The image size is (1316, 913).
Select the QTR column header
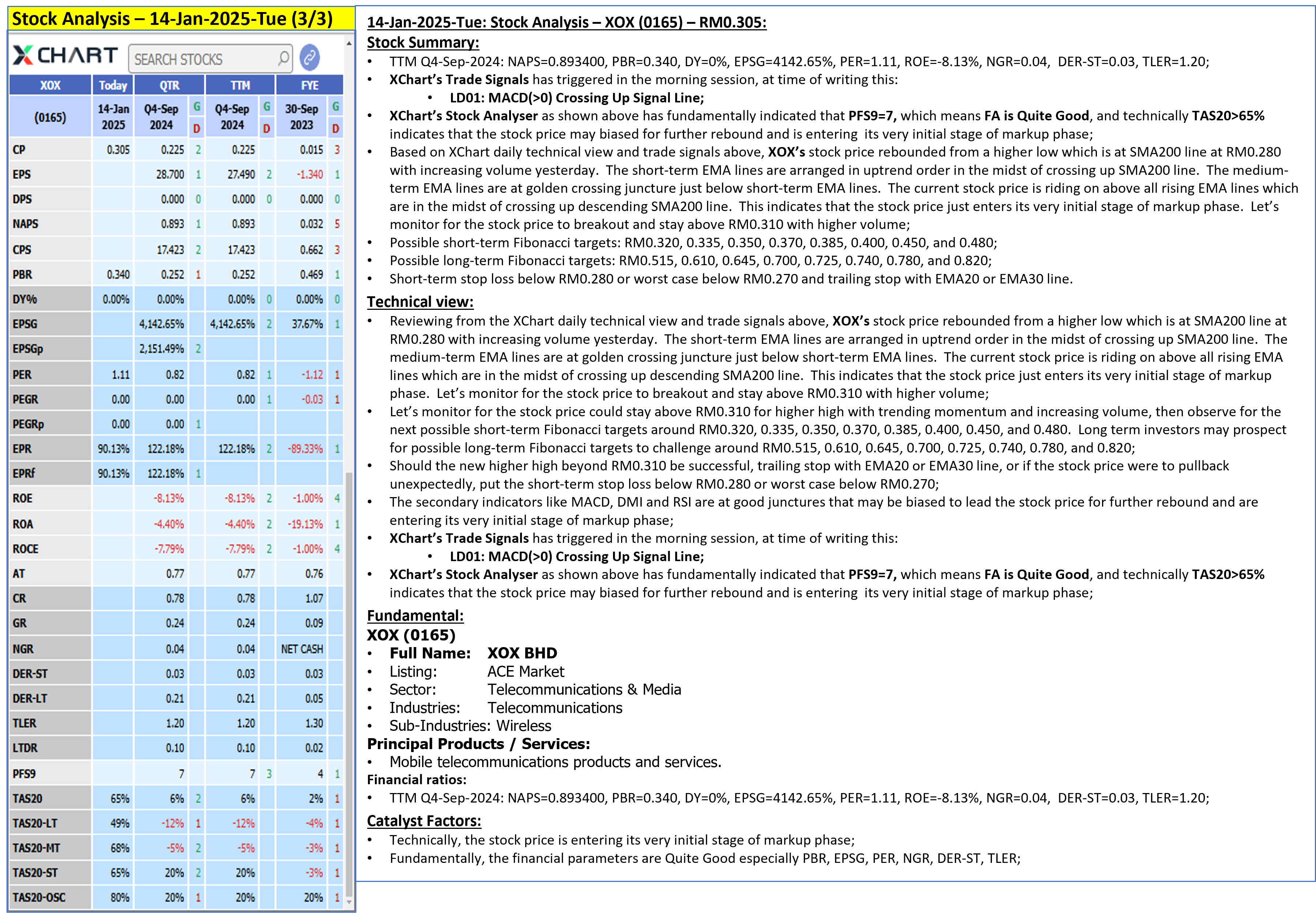(x=169, y=85)
